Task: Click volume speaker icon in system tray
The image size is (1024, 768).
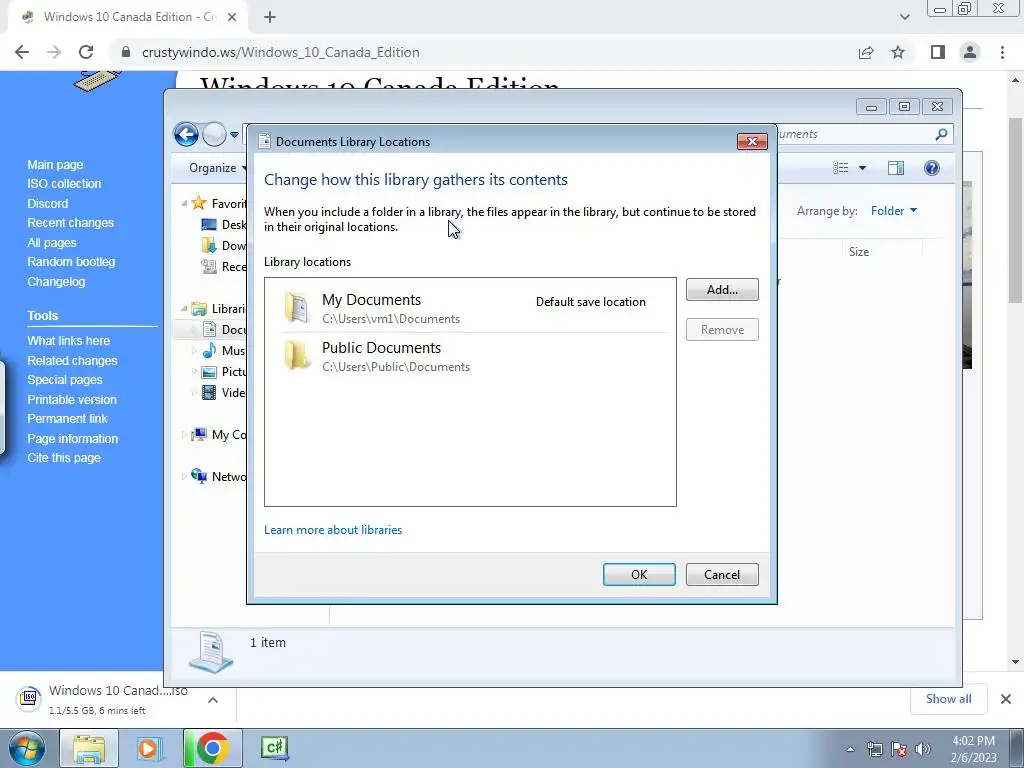Action: tap(923, 749)
